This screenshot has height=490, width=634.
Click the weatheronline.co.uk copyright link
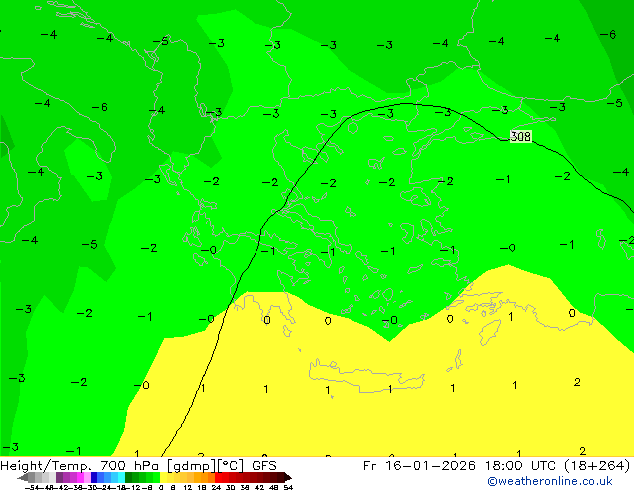550,481
